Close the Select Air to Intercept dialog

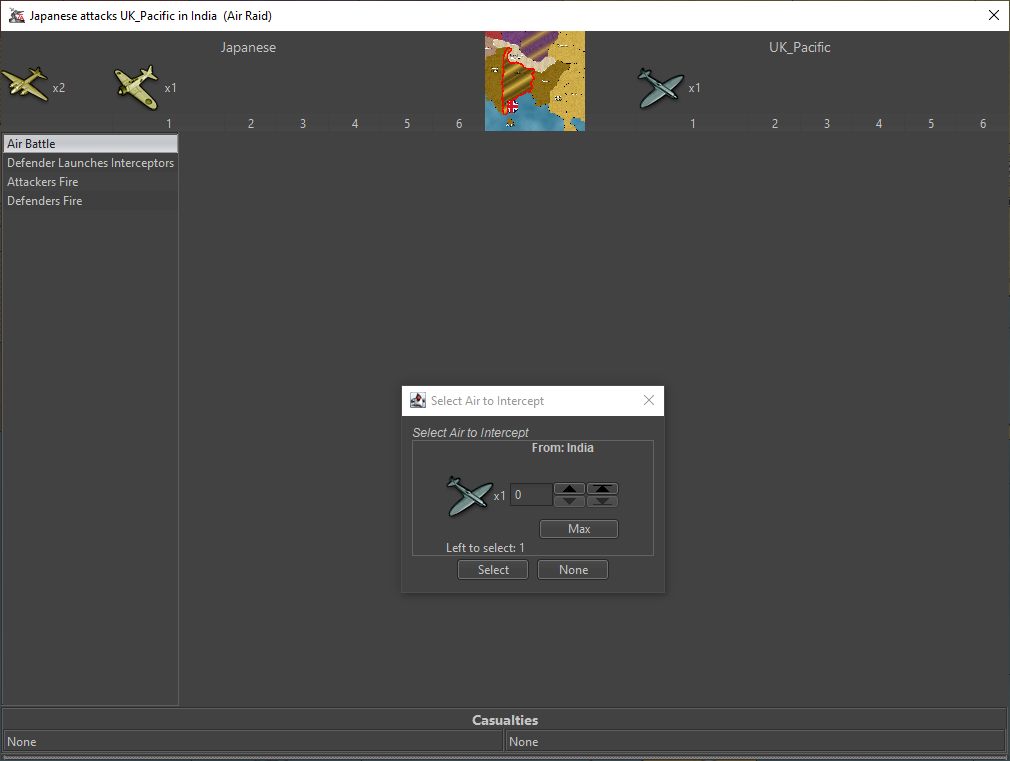(648, 401)
